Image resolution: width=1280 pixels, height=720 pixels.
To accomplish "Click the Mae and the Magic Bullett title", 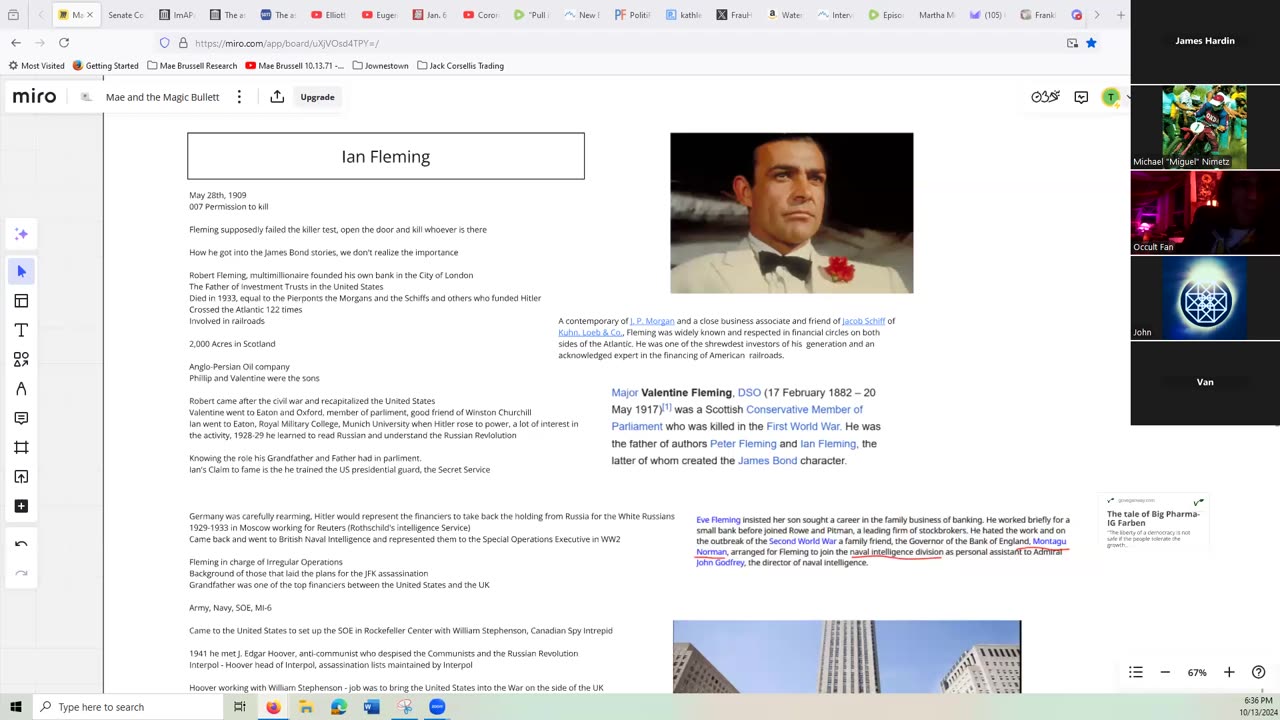I will pos(162,97).
